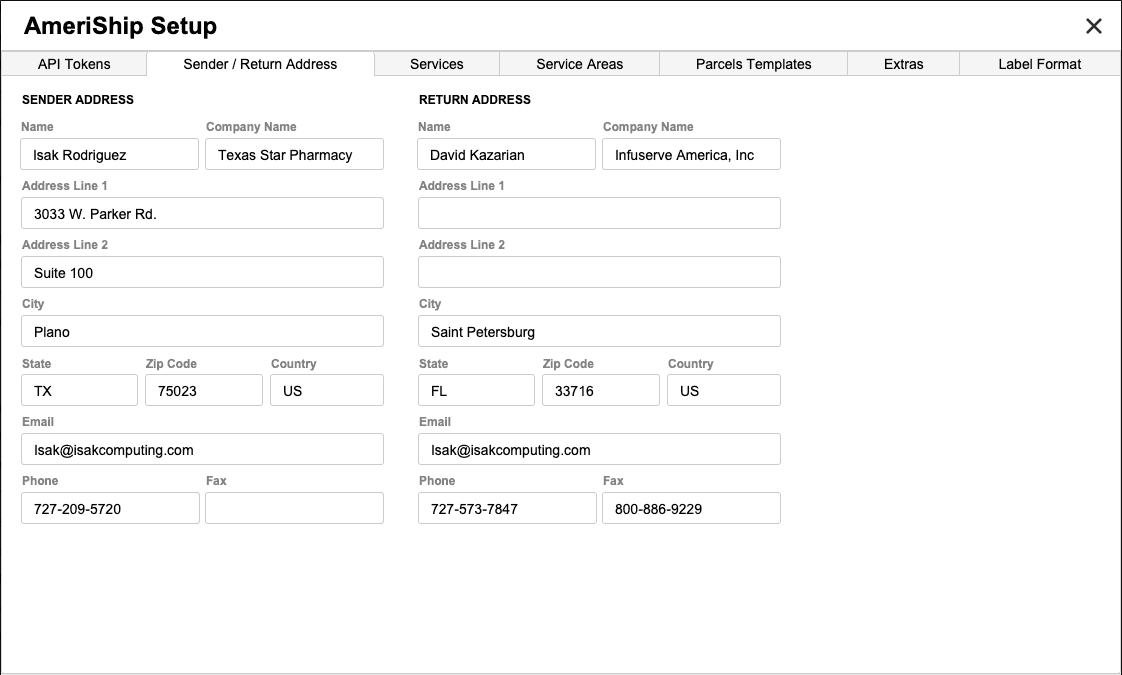Open the Services tab

point(436,64)
